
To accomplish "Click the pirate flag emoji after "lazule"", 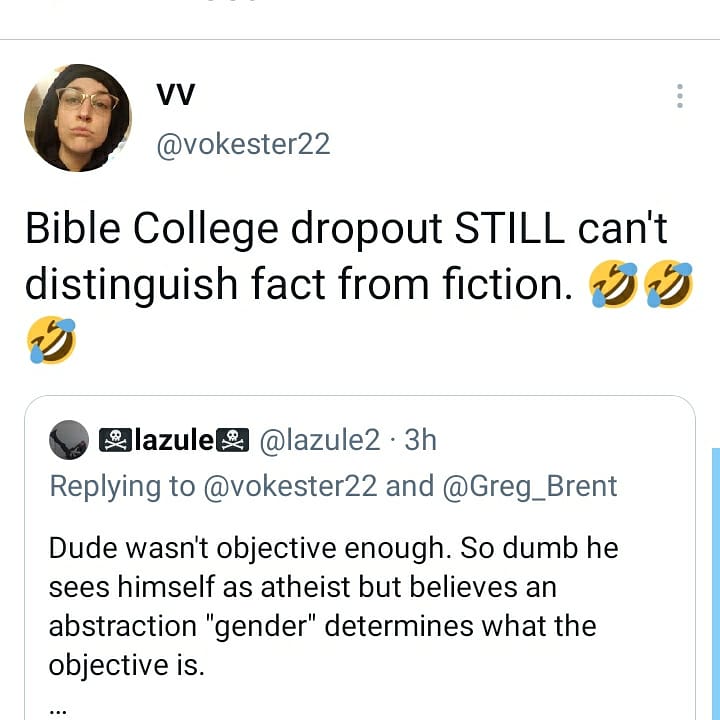I will [233, 439].
